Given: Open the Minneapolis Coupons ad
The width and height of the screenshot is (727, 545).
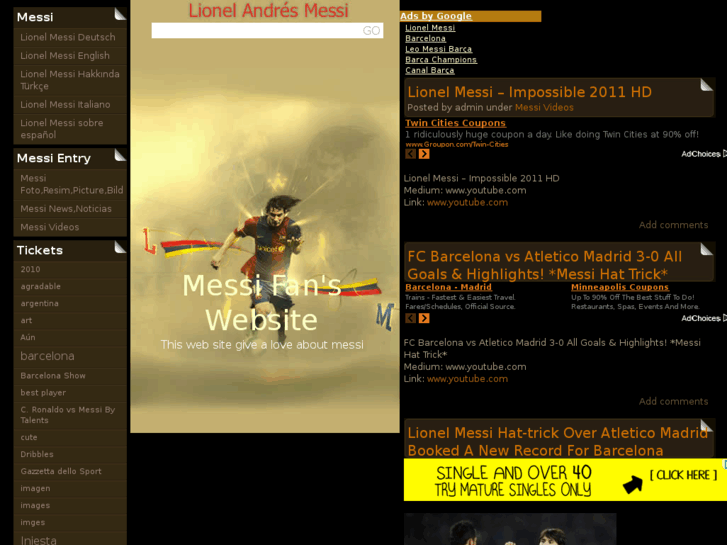Looking at the screenshot, I should coord(620,287).
